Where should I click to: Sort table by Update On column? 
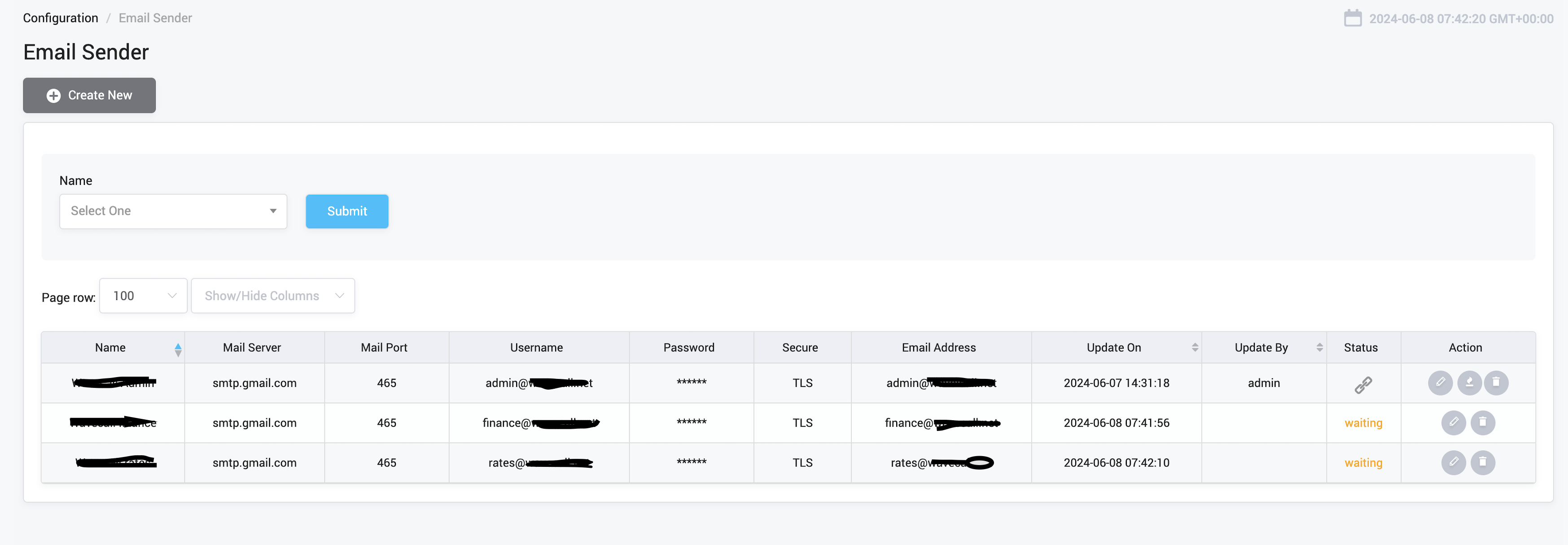point(1194,348)
